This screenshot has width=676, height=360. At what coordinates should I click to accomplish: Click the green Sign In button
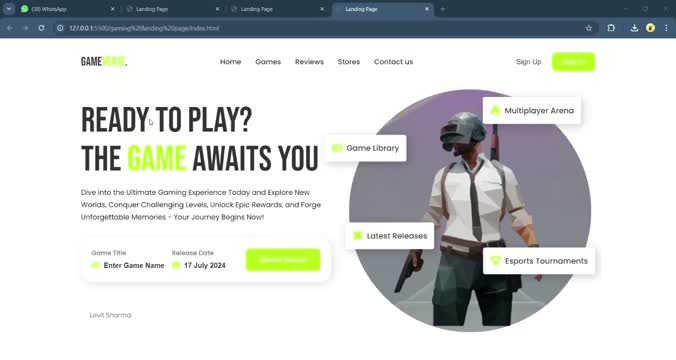coord(573,62)
